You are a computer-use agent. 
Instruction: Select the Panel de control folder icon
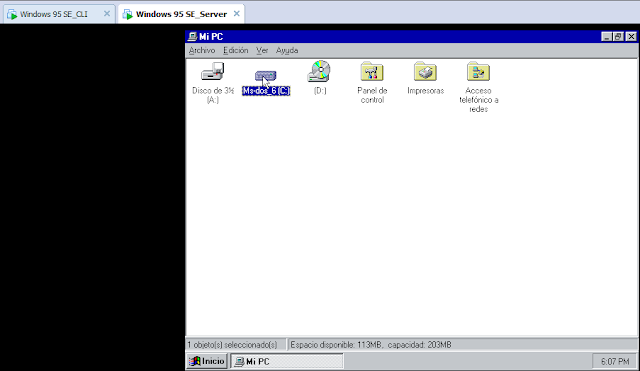(x=372, y=72)
